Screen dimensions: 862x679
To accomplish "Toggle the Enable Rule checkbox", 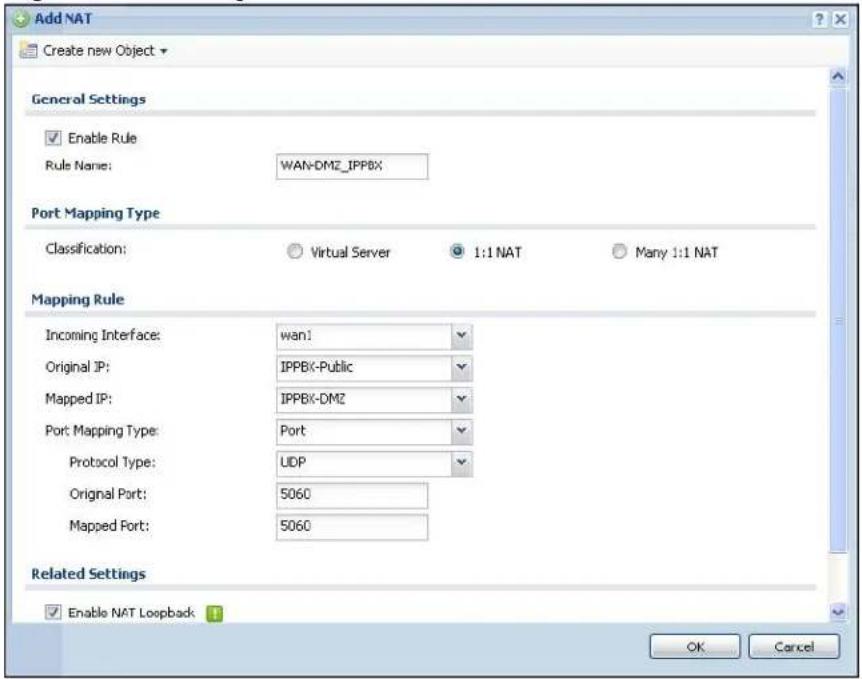I will tap(53, 138).
